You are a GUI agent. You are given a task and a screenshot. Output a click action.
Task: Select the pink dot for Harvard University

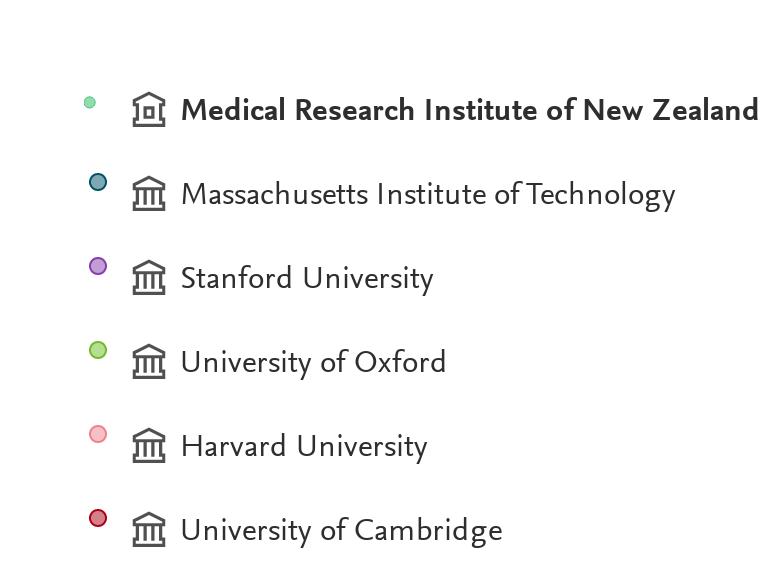[98, 434]
